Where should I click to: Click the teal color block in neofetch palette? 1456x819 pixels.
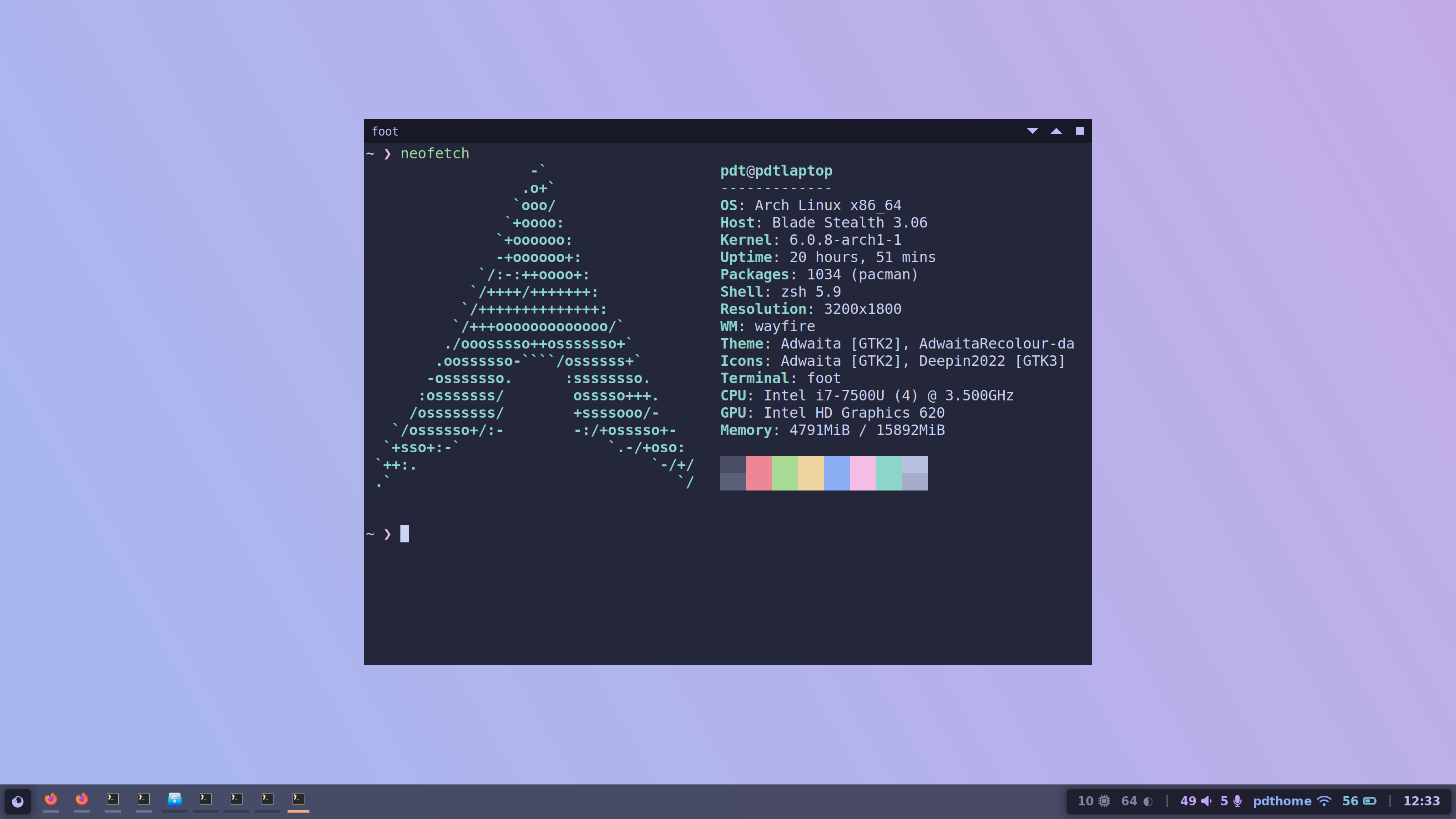pos(889,473)
